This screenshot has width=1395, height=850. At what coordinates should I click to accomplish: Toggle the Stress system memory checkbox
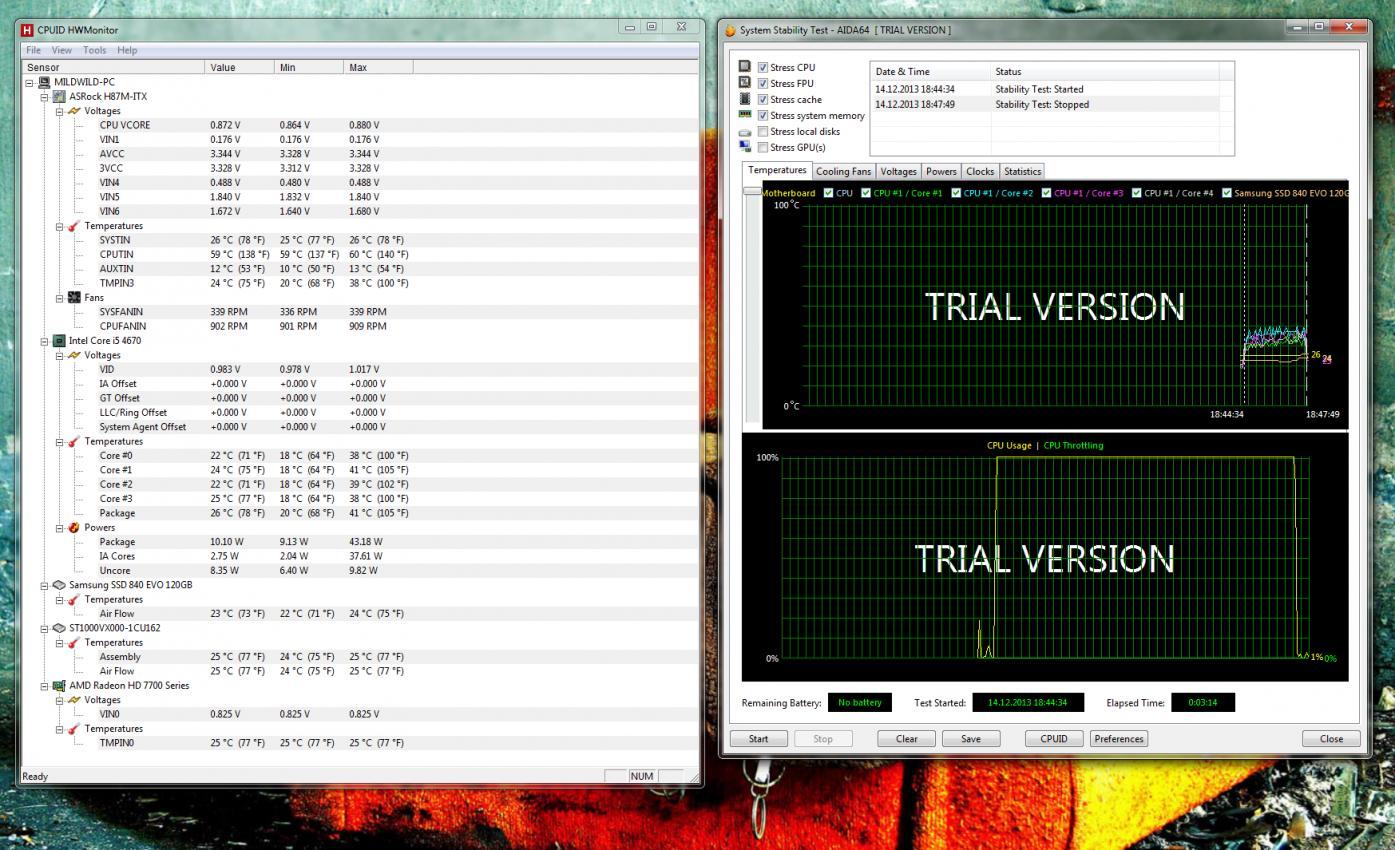click(763, 116)
